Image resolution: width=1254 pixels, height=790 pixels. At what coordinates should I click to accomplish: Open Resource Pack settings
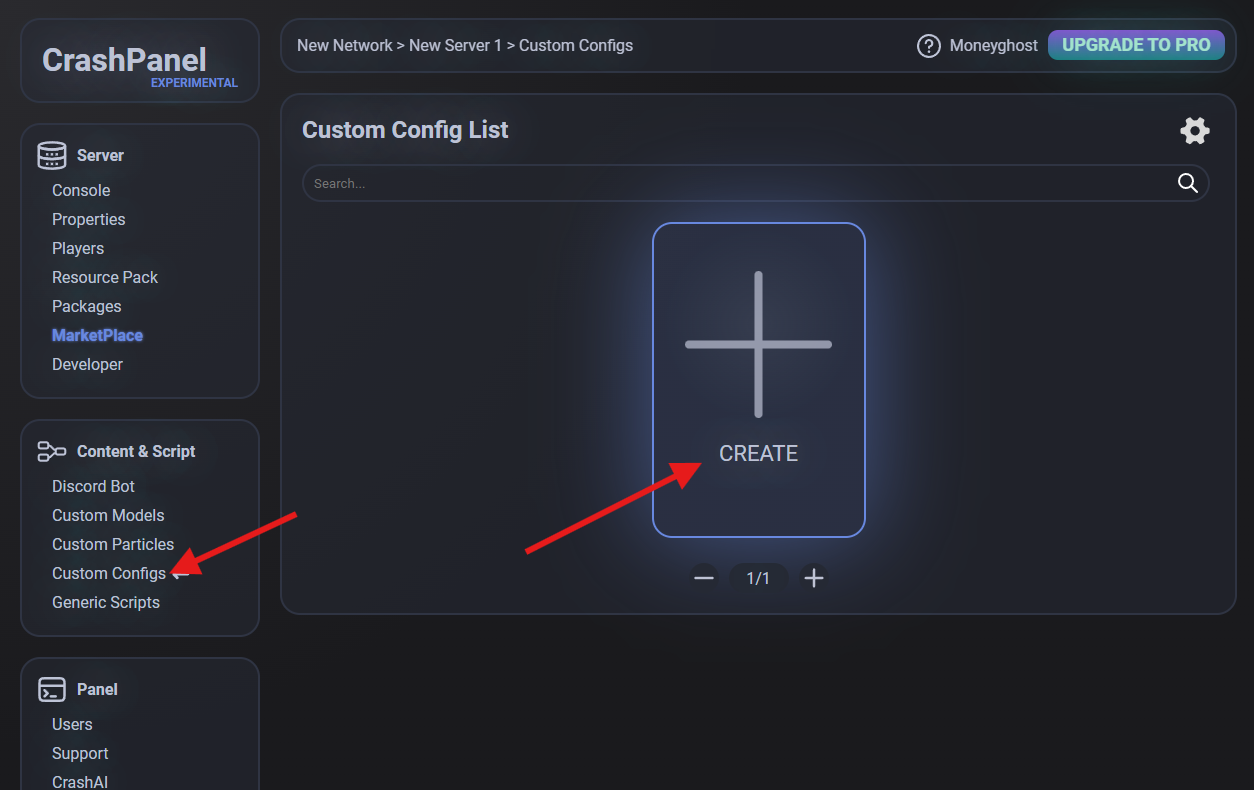pyautogui.click(x=105, y=277)
